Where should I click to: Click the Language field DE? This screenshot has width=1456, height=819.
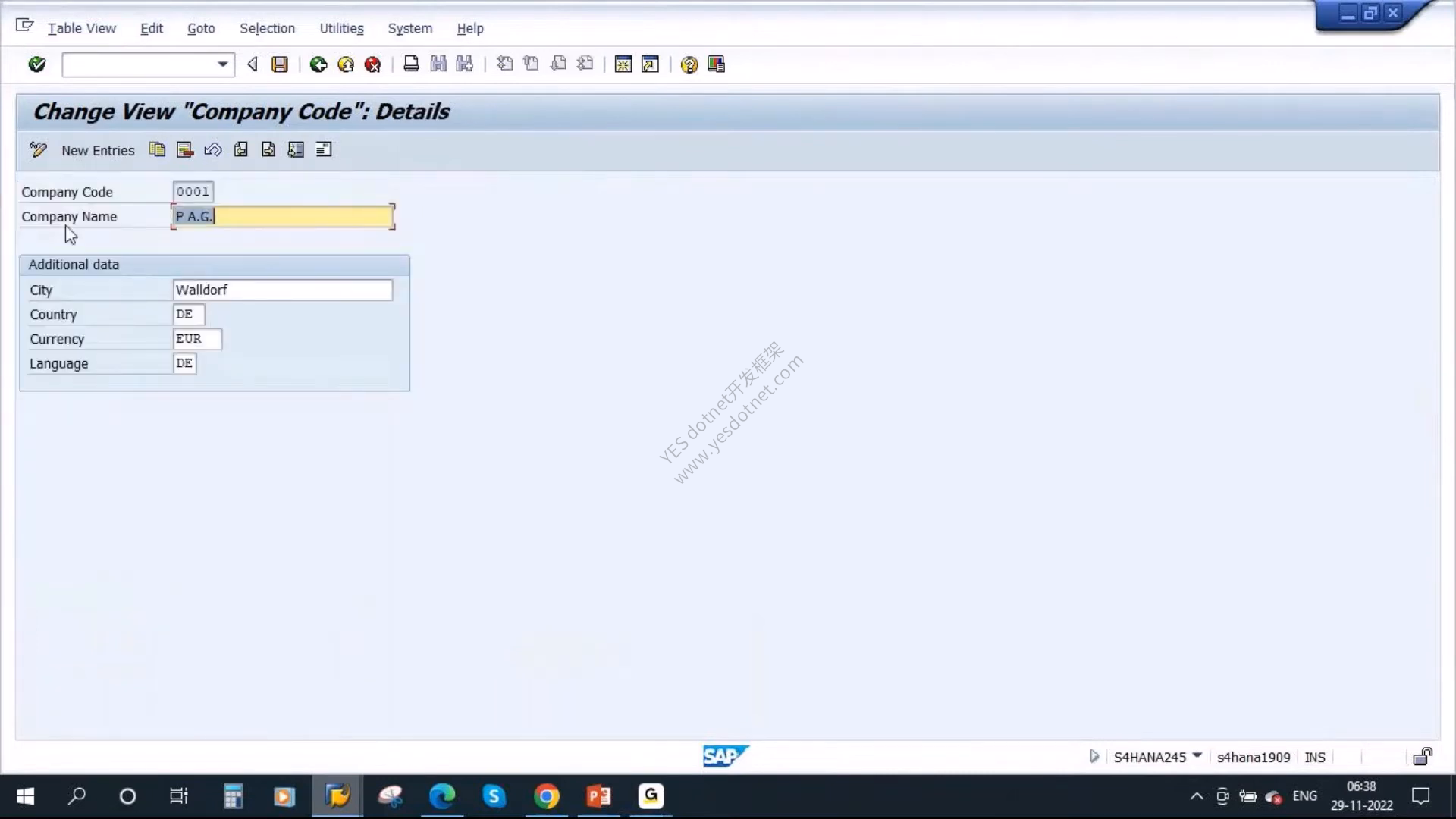click(185, 363)
